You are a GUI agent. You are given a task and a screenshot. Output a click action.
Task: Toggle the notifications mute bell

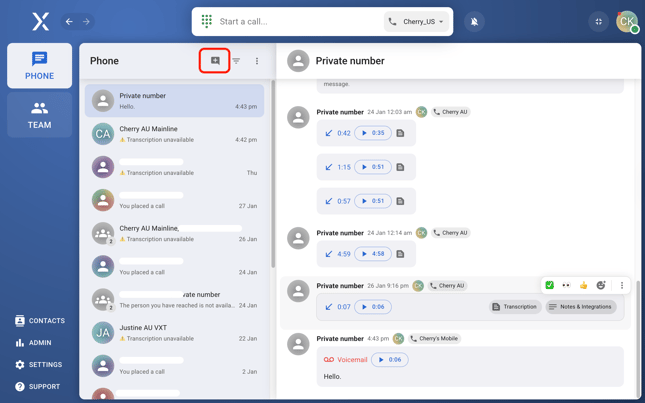[x=474, y=22]
